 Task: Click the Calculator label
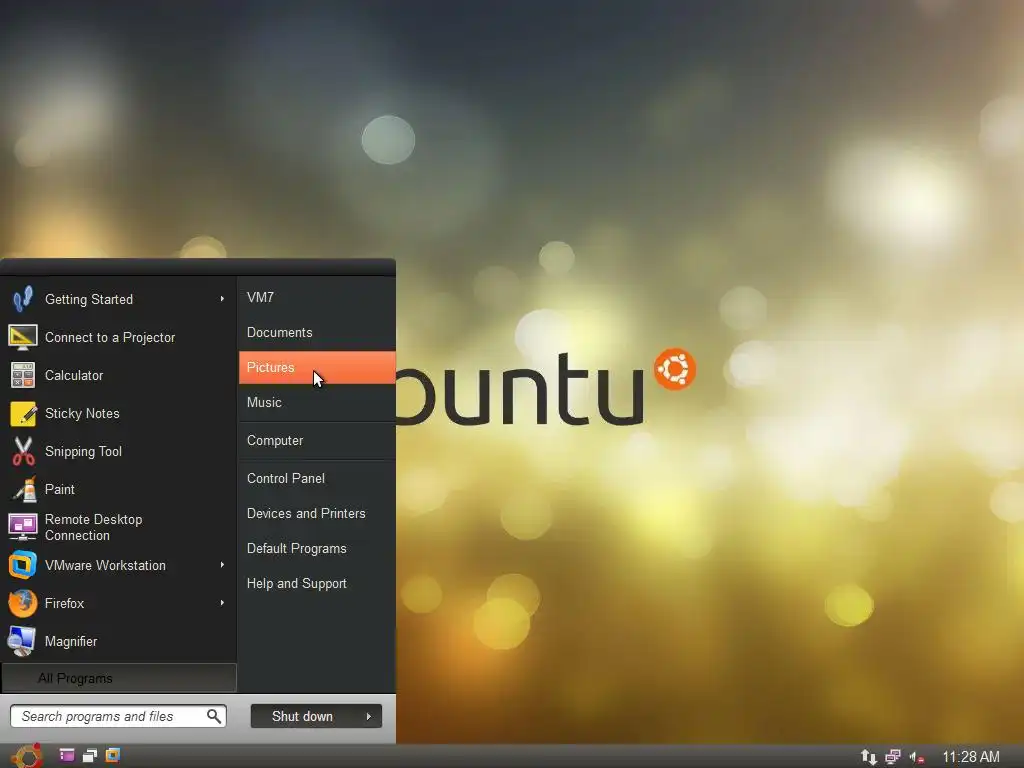pyautogui.click(x=74, y=376)
